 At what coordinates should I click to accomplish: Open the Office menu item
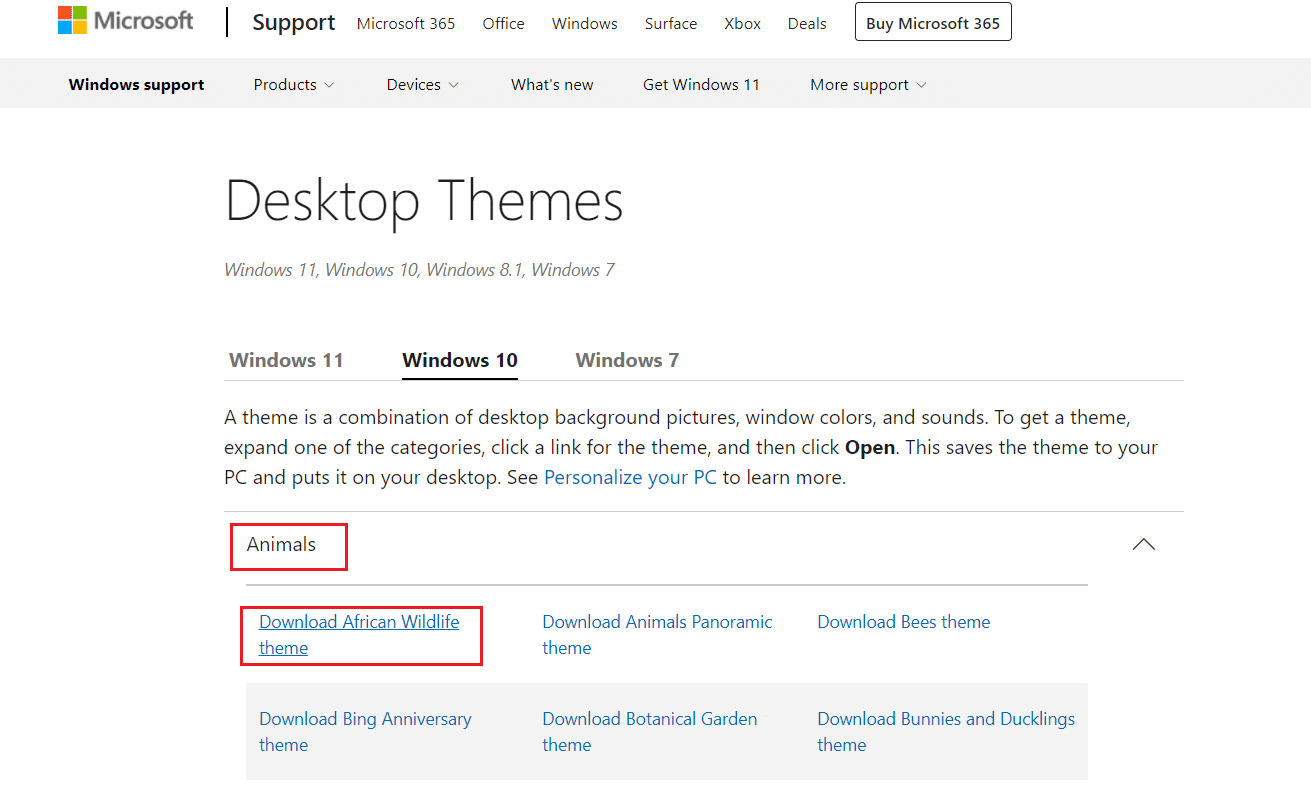click(x=503, y=23)
